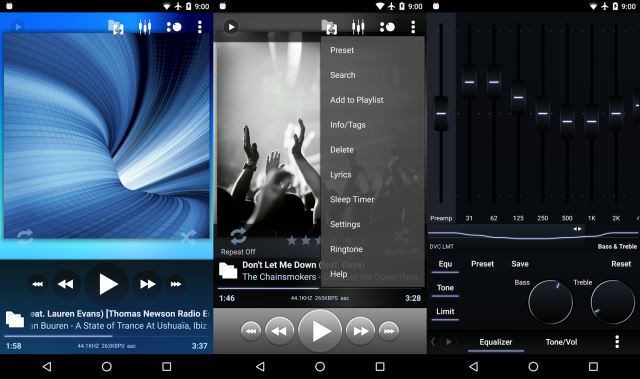Click the Preamp slider handle
Viewport: 640px width, 379px height.
pos(441,113)
